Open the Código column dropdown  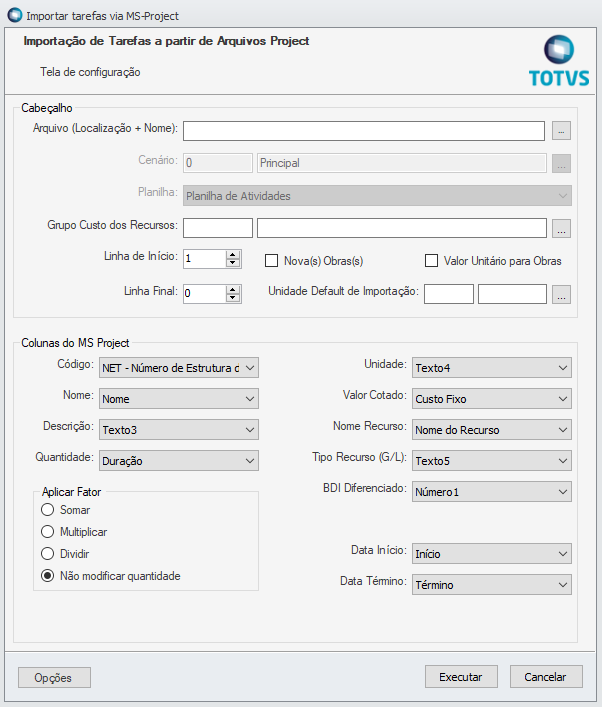pos(178,368)
